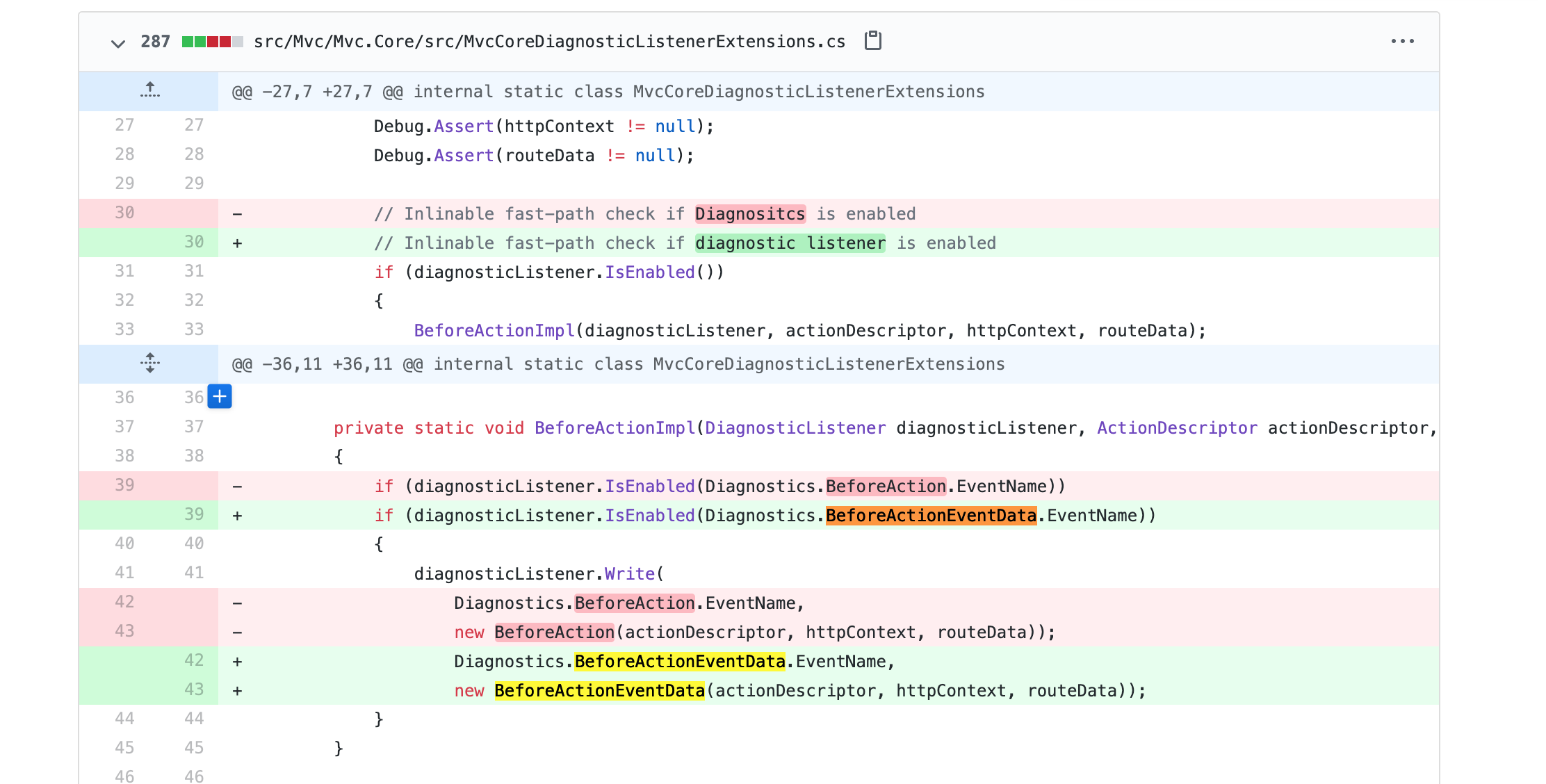This screenshot has width=1546, height=784.
Task: Open the file name MvcCoreDiagnosticListenerExtensions.cs link
Action: [x=549, y=42]
